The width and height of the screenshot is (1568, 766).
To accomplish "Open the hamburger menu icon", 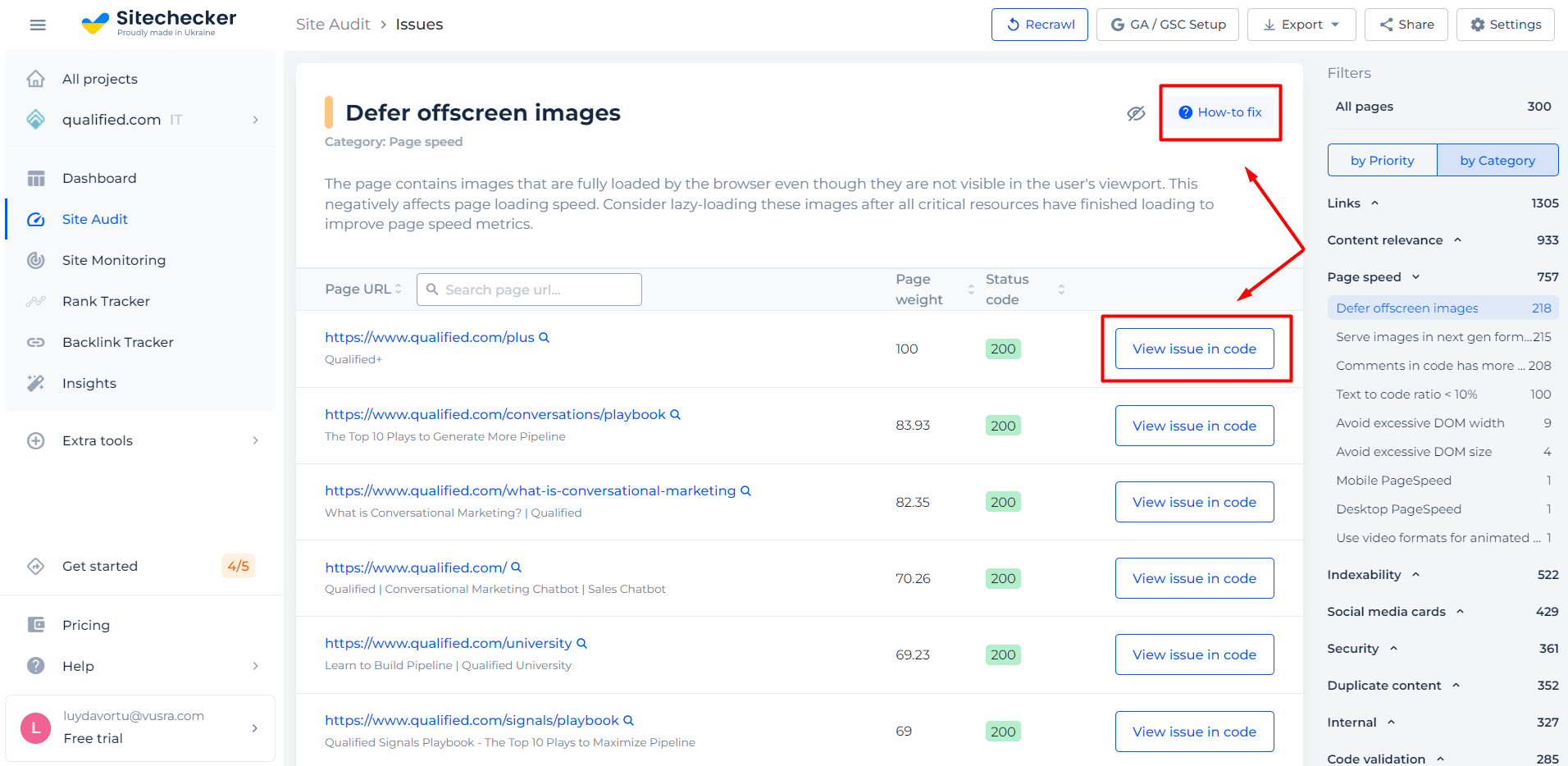I will (37, 25).
